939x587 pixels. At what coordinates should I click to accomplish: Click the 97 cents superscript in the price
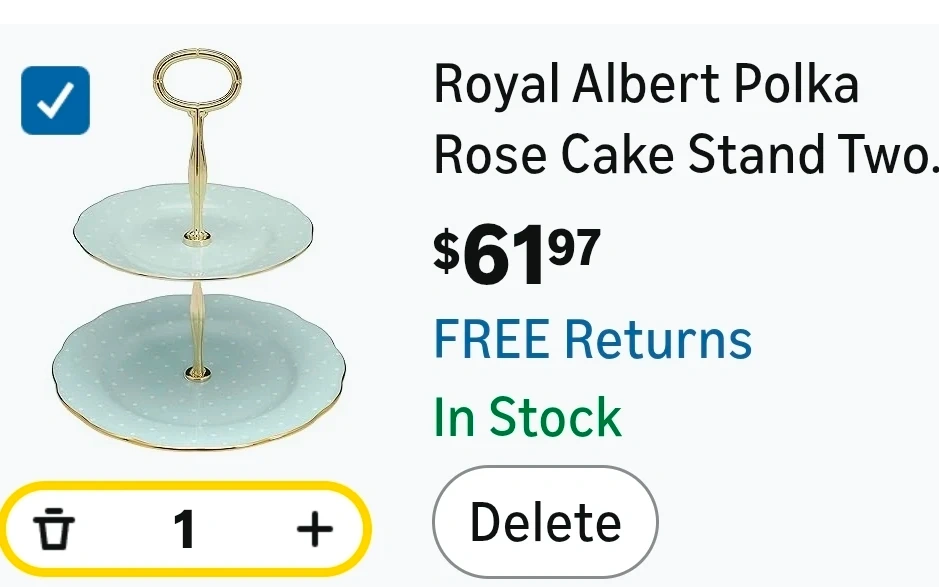(574, 246)
